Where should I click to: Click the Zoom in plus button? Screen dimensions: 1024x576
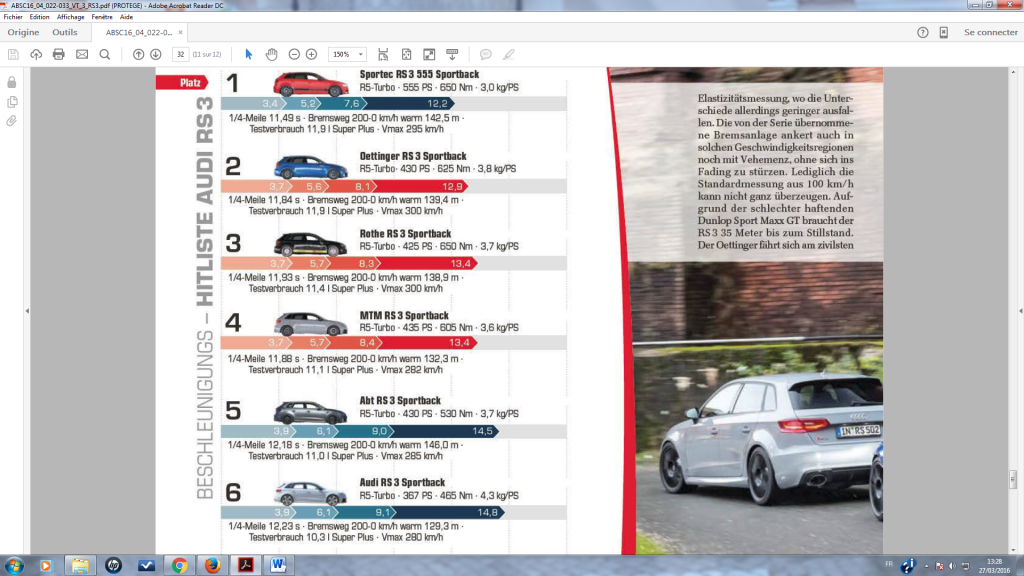pos(312,54)
